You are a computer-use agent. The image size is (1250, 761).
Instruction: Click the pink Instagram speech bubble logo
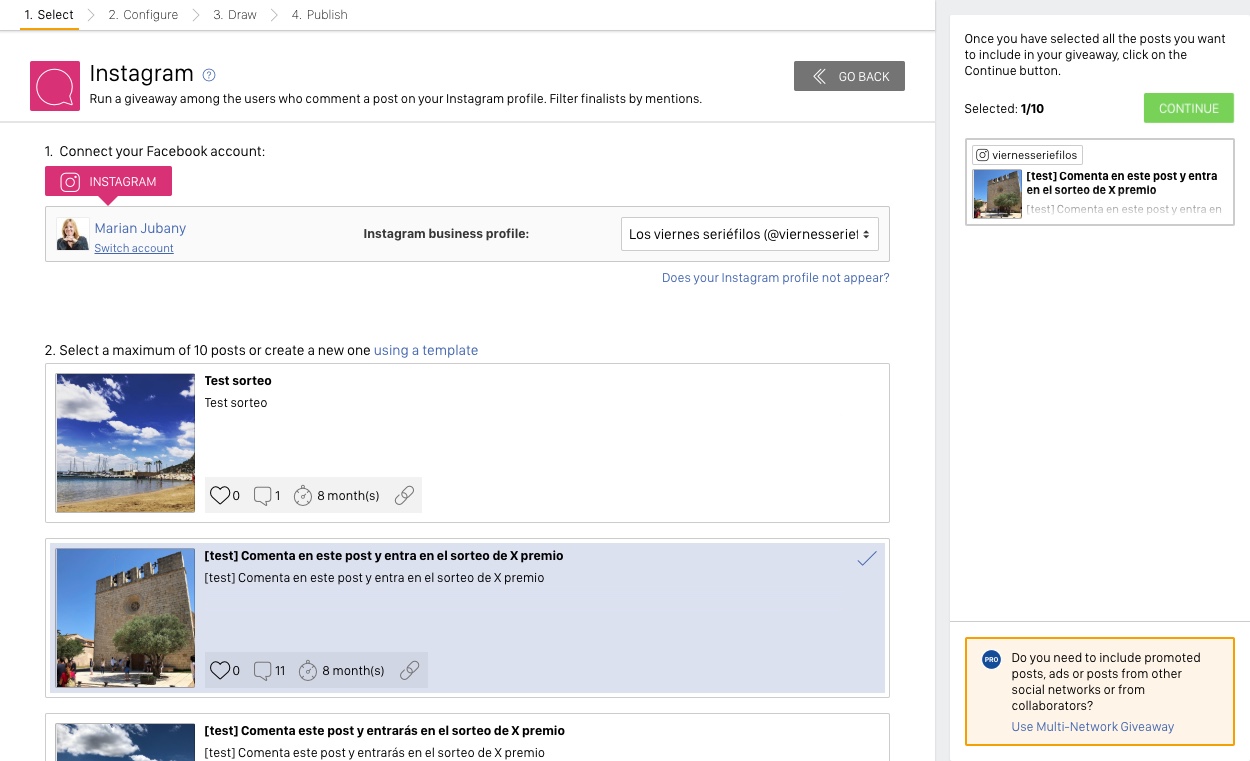(x=55, y=86)
